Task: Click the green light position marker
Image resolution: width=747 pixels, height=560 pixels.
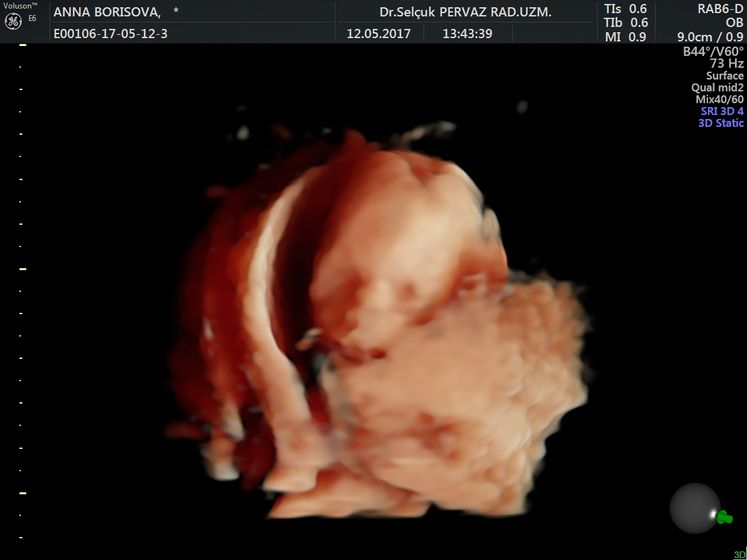Action: tap(725, 517)
